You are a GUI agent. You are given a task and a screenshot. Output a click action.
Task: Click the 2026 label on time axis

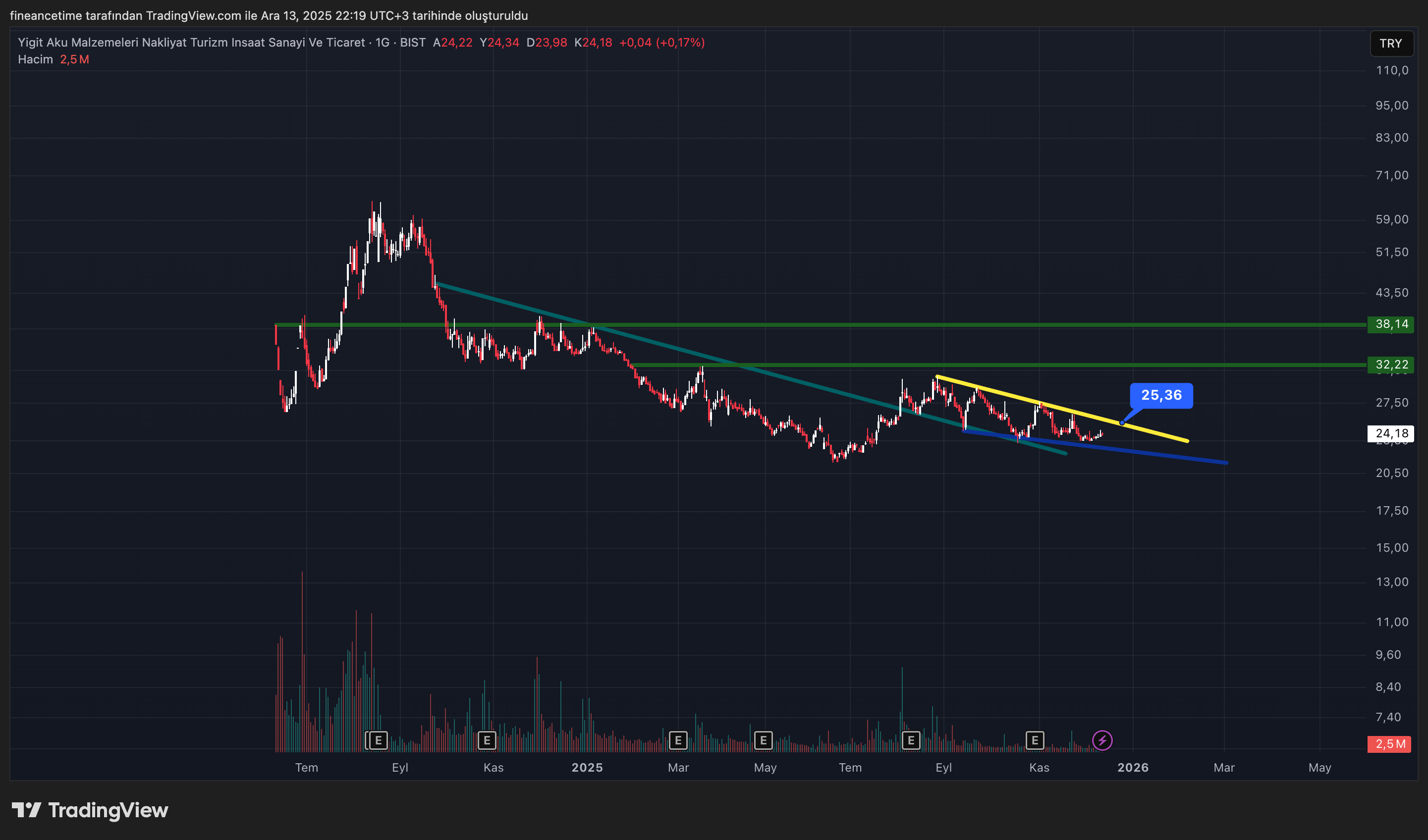1132,768
